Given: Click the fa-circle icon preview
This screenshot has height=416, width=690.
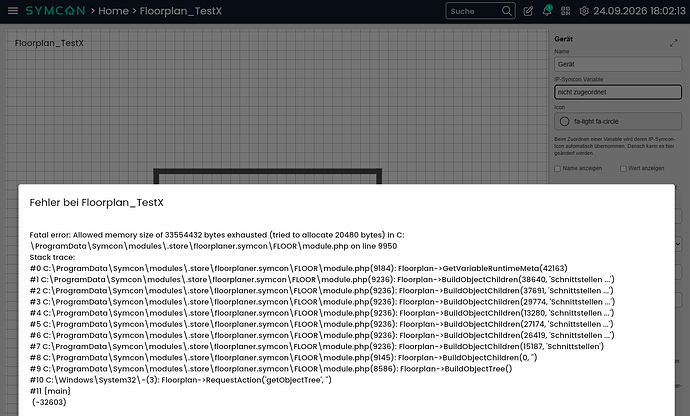Looking at the screenshot, I should pyautogui.click(x=564, y=121).
